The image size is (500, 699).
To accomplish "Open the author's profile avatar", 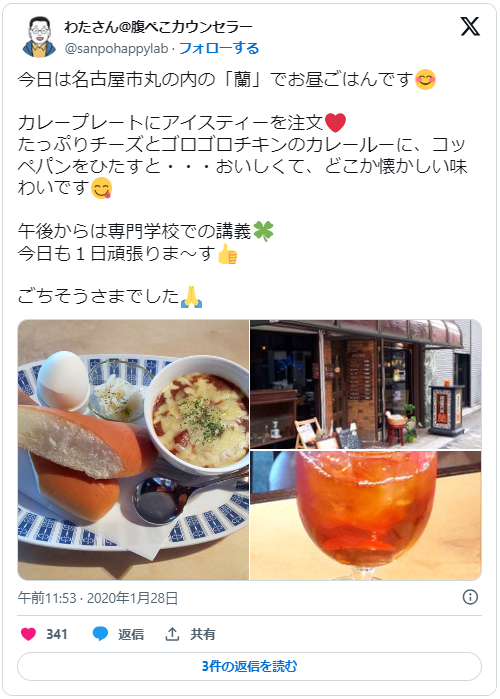I will tap(39, 37).
